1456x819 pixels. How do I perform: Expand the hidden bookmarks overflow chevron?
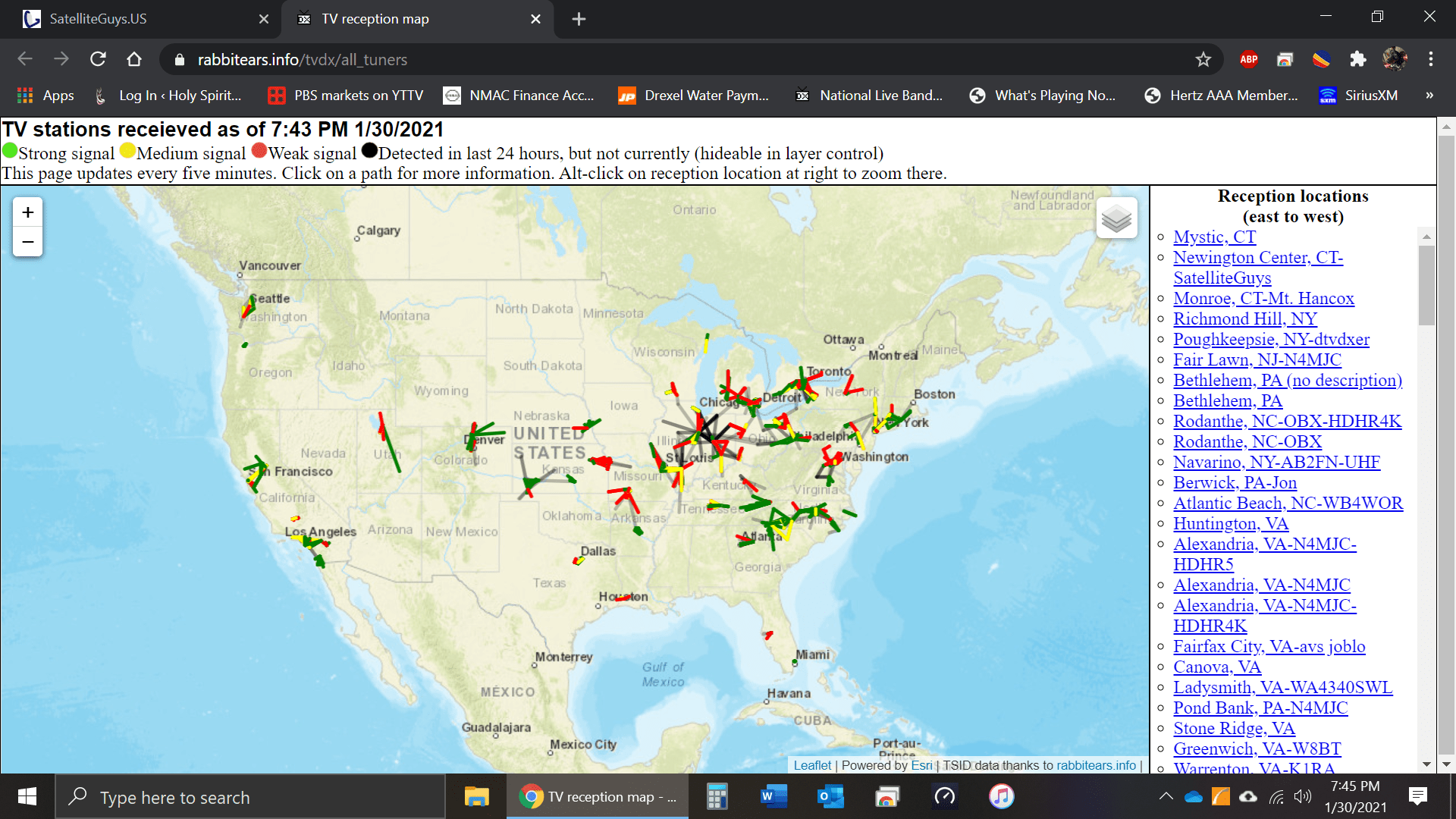(1429, 96)
